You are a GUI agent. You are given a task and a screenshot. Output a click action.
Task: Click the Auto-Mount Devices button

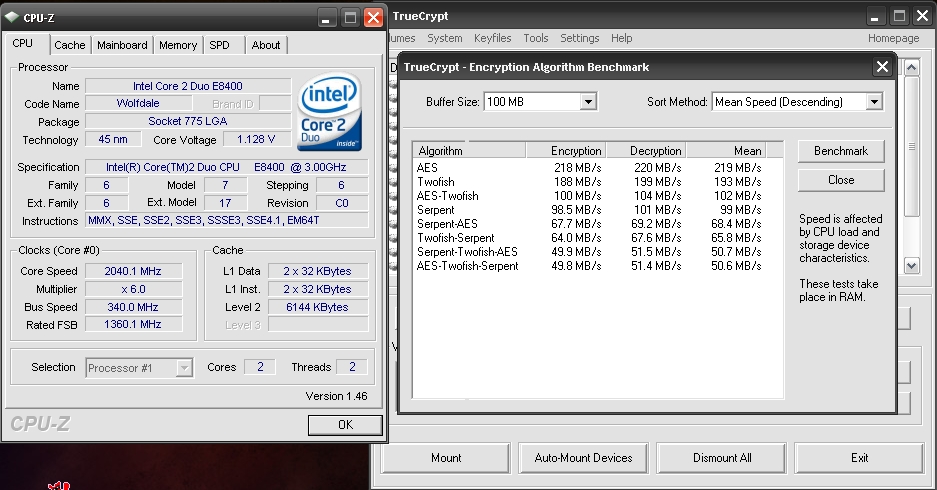583,458
